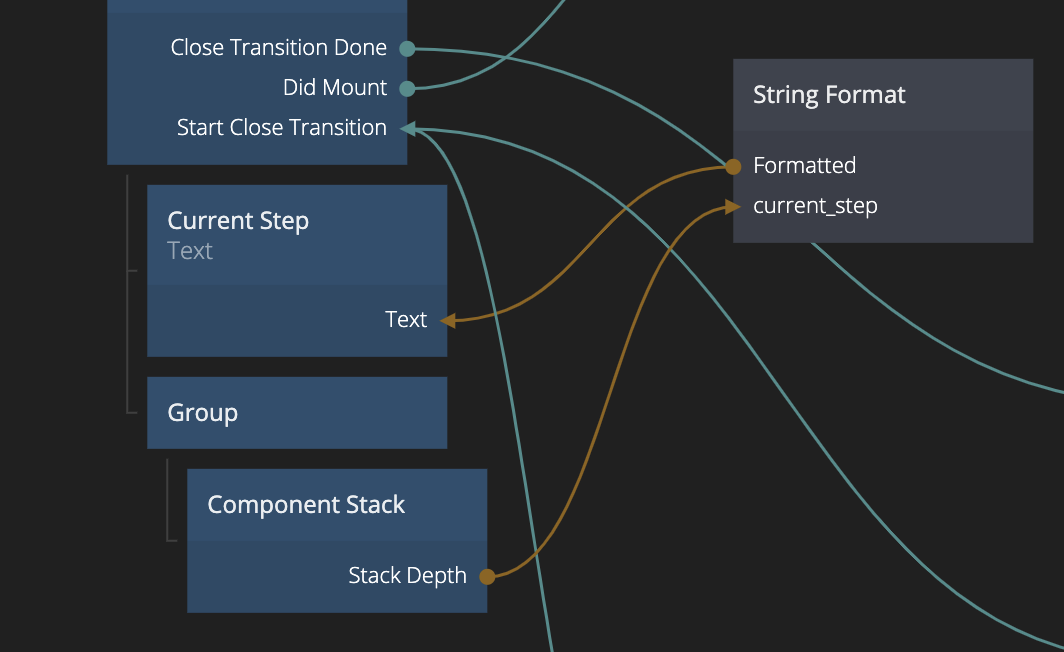Viewport: 1064px width, 652px height.
Task: Click the Close Transition Done output port dot
Action: 407,48
